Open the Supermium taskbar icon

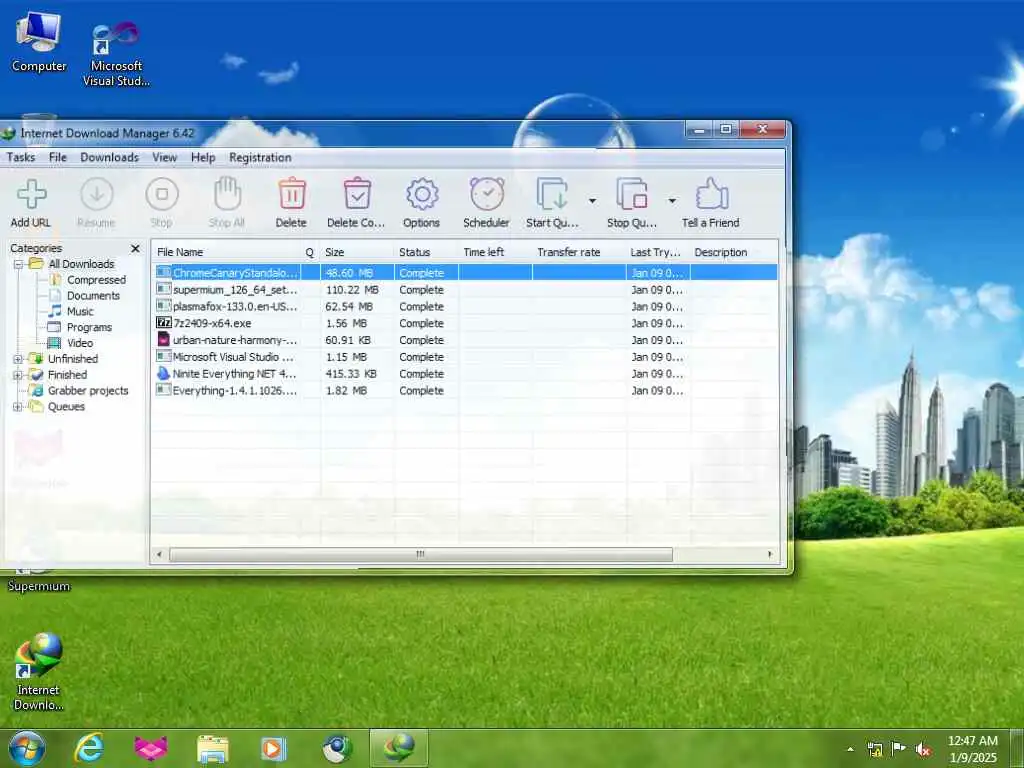337,749
